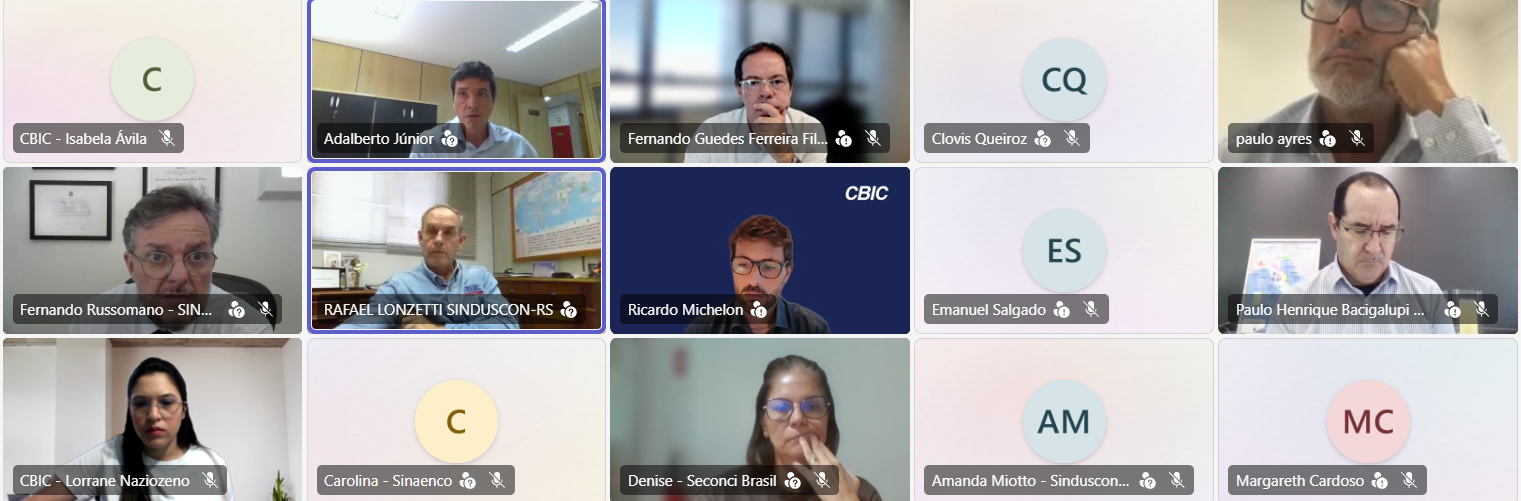1521x501 pixels.
Task: Click Carolina - Sinaenco's muted microphone icon
Action: tap(497, 481)
